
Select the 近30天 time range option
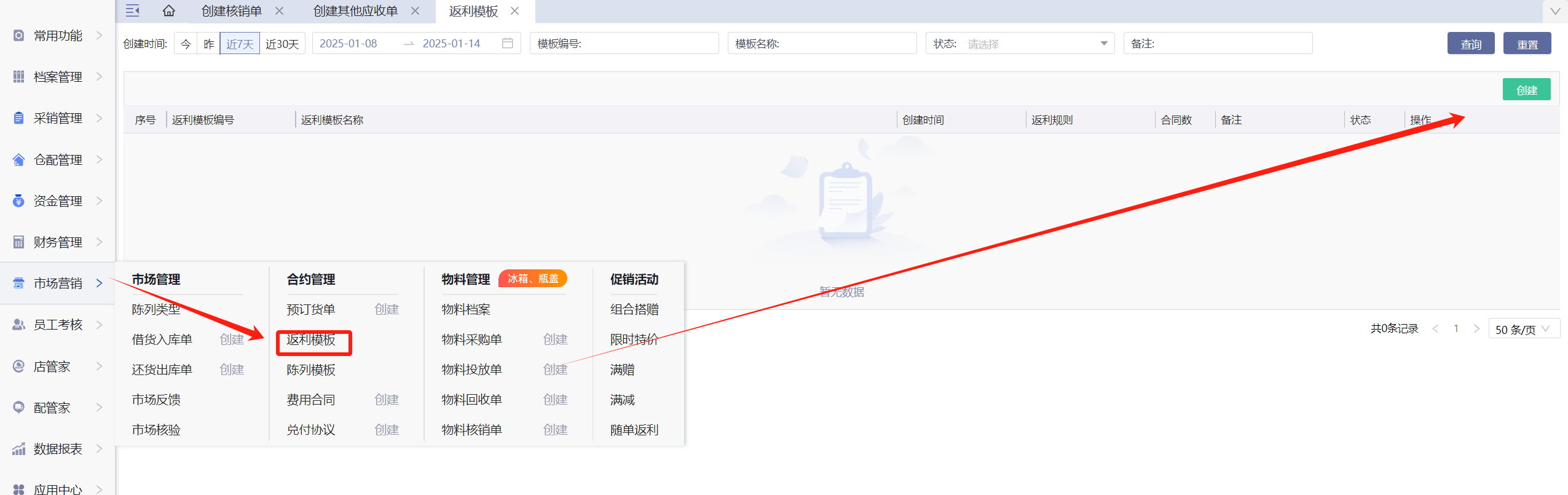pos(282,44)
